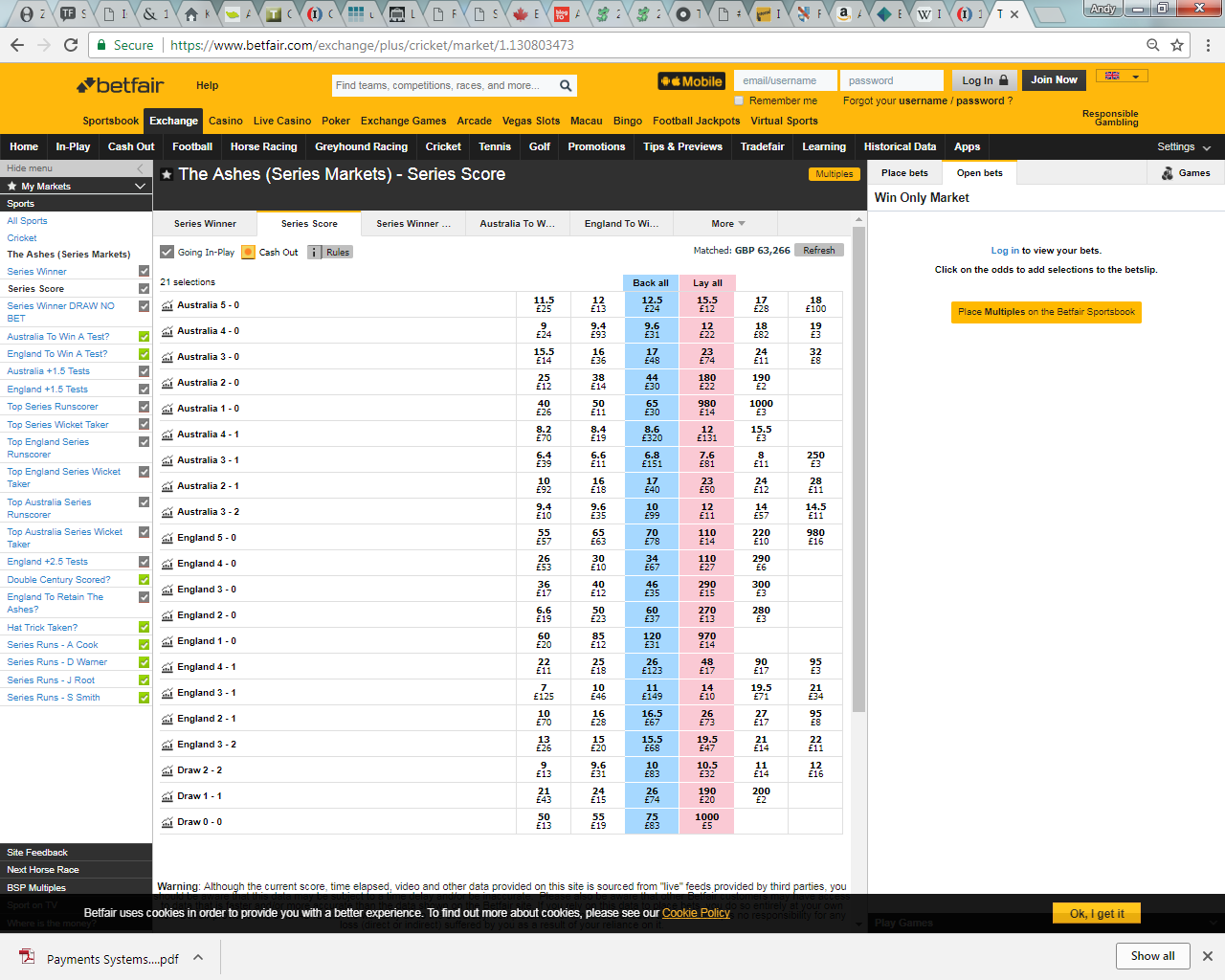
Task: Click the search magnifier icon in betfair search
Action: coord(566,86)
